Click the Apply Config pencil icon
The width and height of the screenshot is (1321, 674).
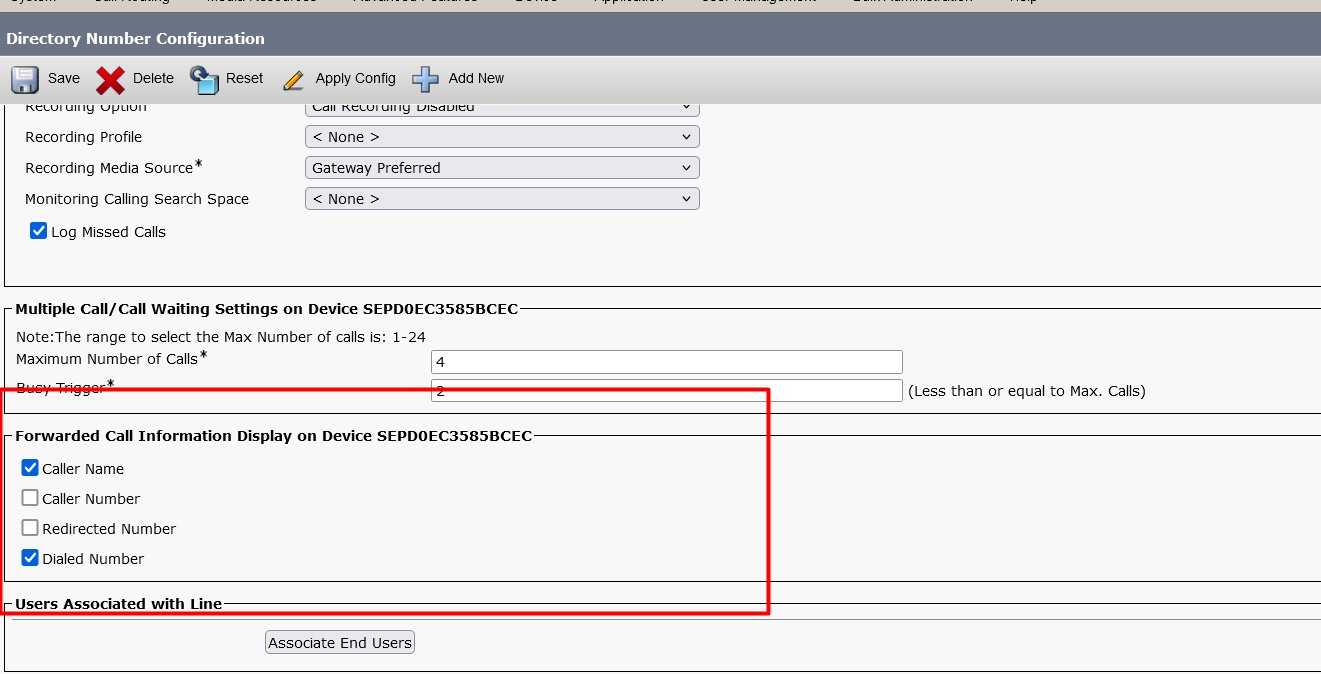(293, 78)
